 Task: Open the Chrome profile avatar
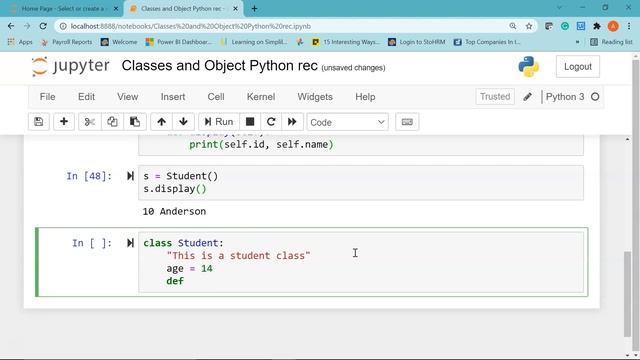point(613,26)
